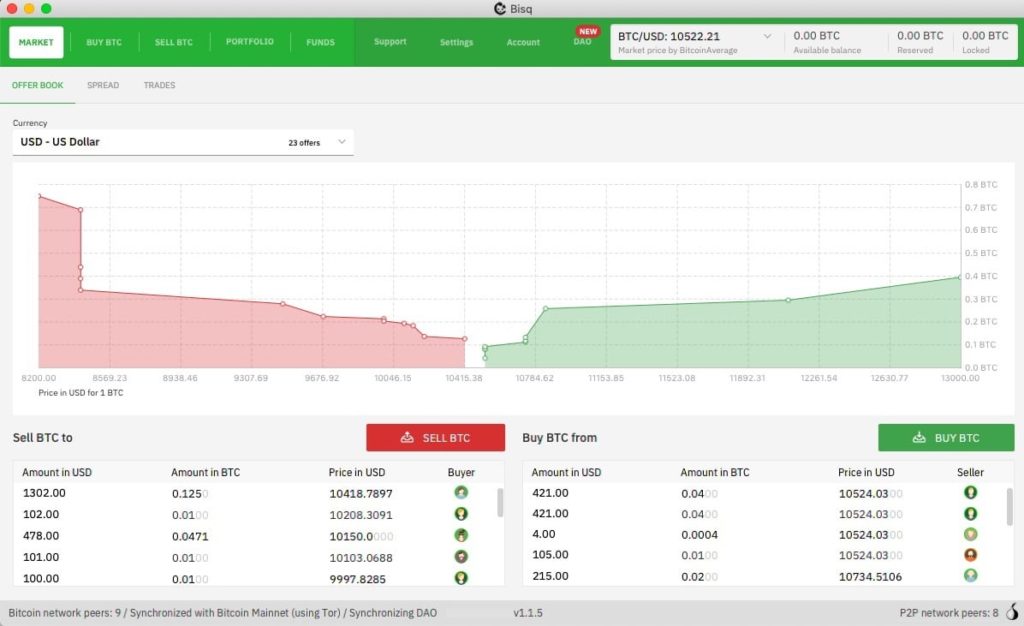This screenshot has width=1024, height=626.
Task: Open buyer avatar for 101.00 USD offer
Action: click(x=461, y=557)
